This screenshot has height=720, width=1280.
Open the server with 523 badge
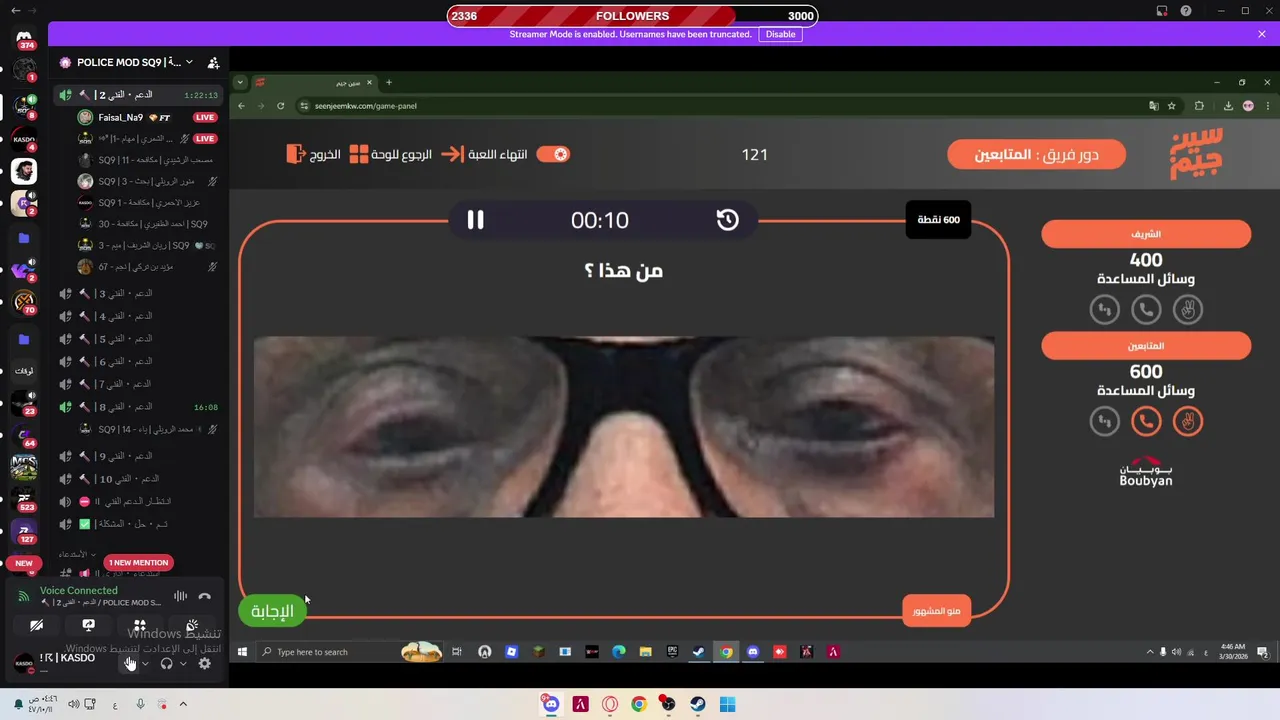point(24,497)
